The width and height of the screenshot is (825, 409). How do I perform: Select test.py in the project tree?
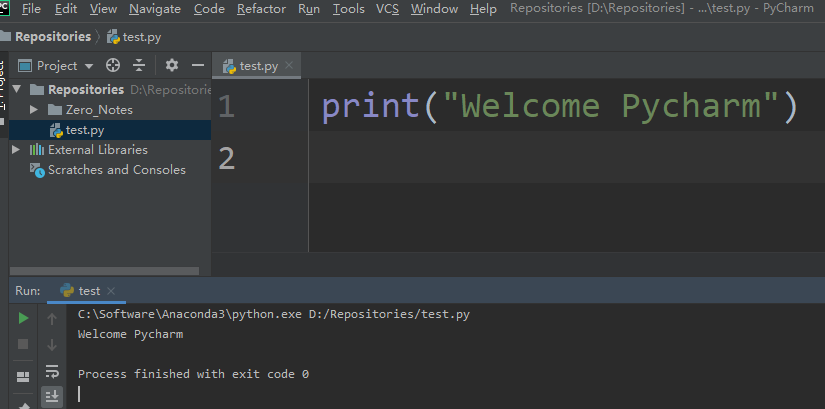click(85, 130)
